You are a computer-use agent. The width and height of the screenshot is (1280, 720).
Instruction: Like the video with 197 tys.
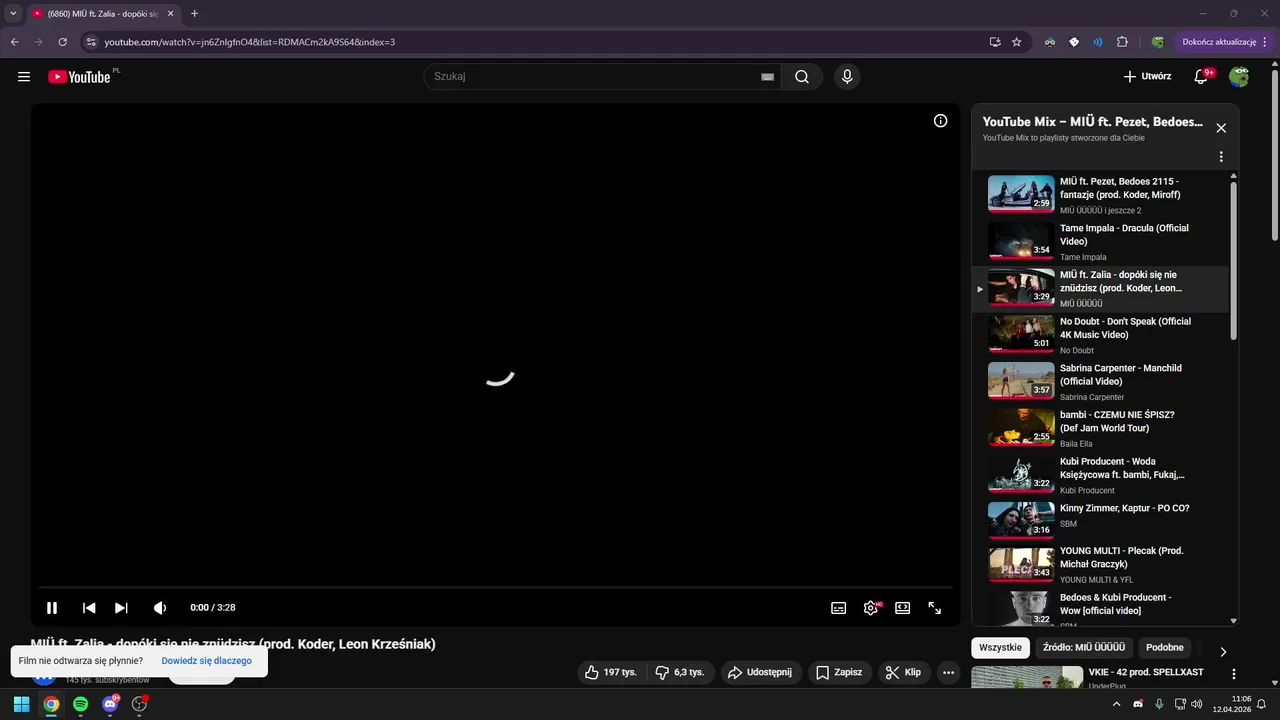coord(611,673)
